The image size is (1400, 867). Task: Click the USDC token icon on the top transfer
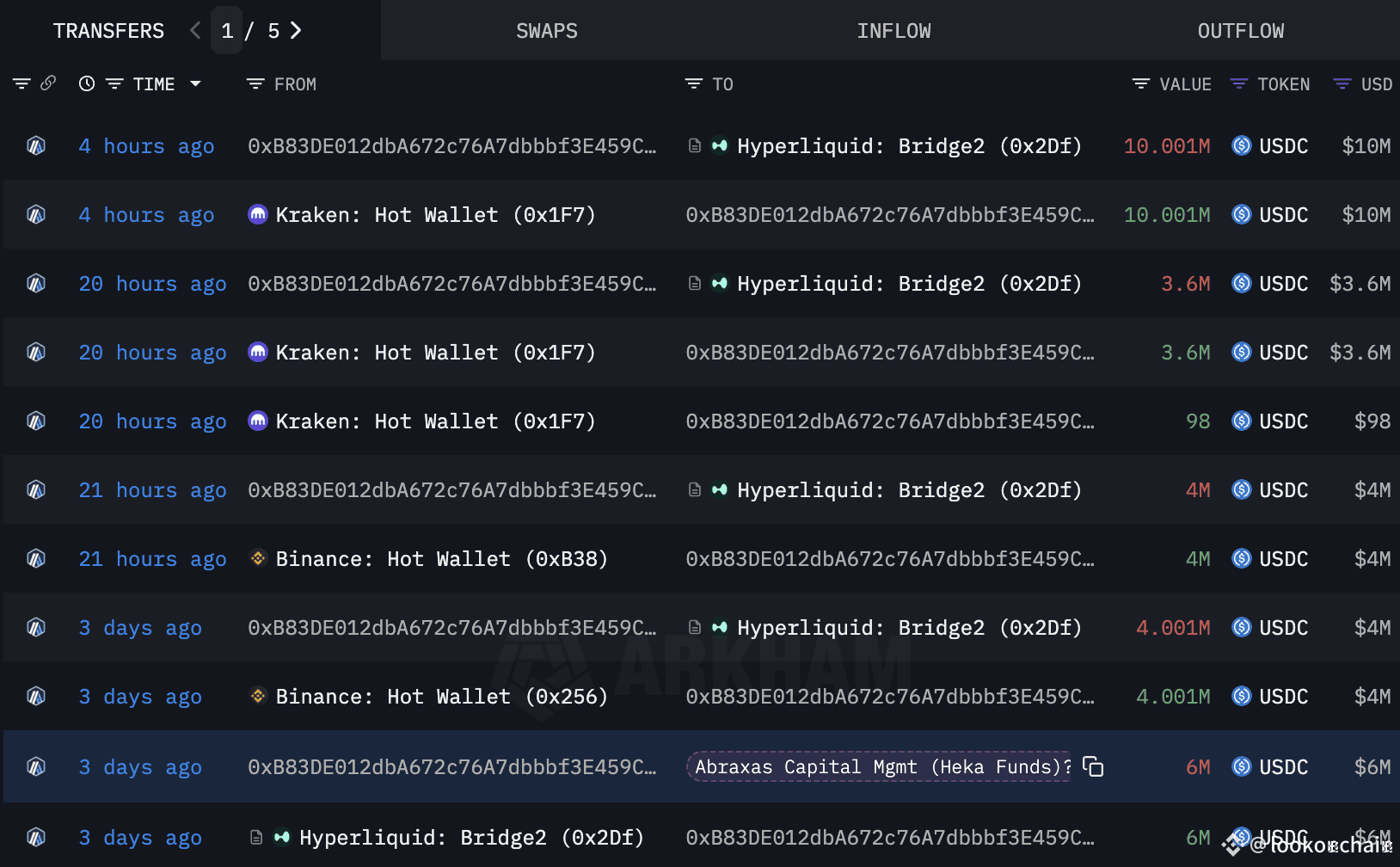1241,145
